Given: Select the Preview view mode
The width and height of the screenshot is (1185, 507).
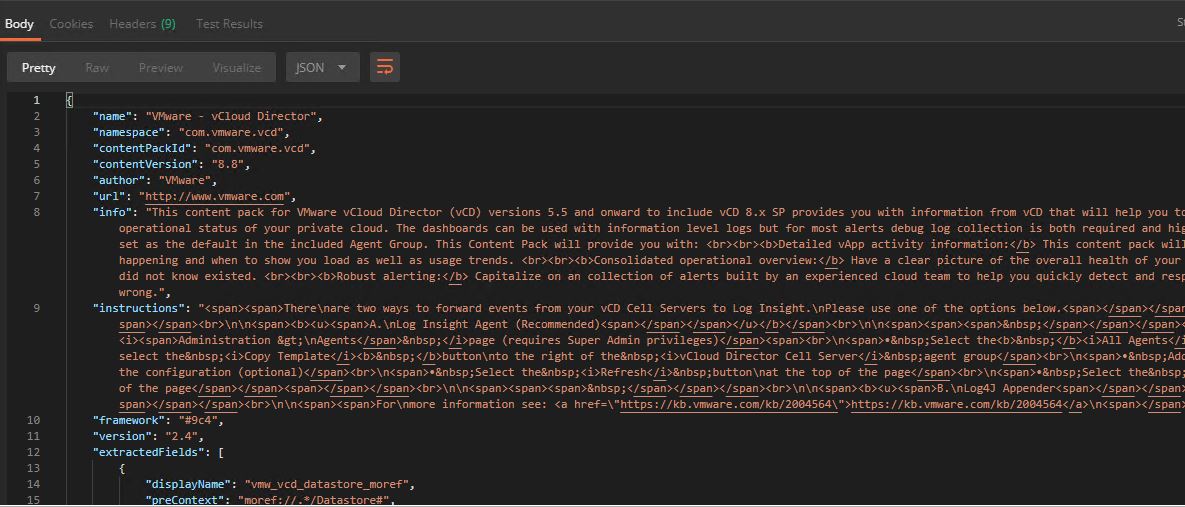Looking at the screenshot, I should pyautogui.click(x=160, y=67).
